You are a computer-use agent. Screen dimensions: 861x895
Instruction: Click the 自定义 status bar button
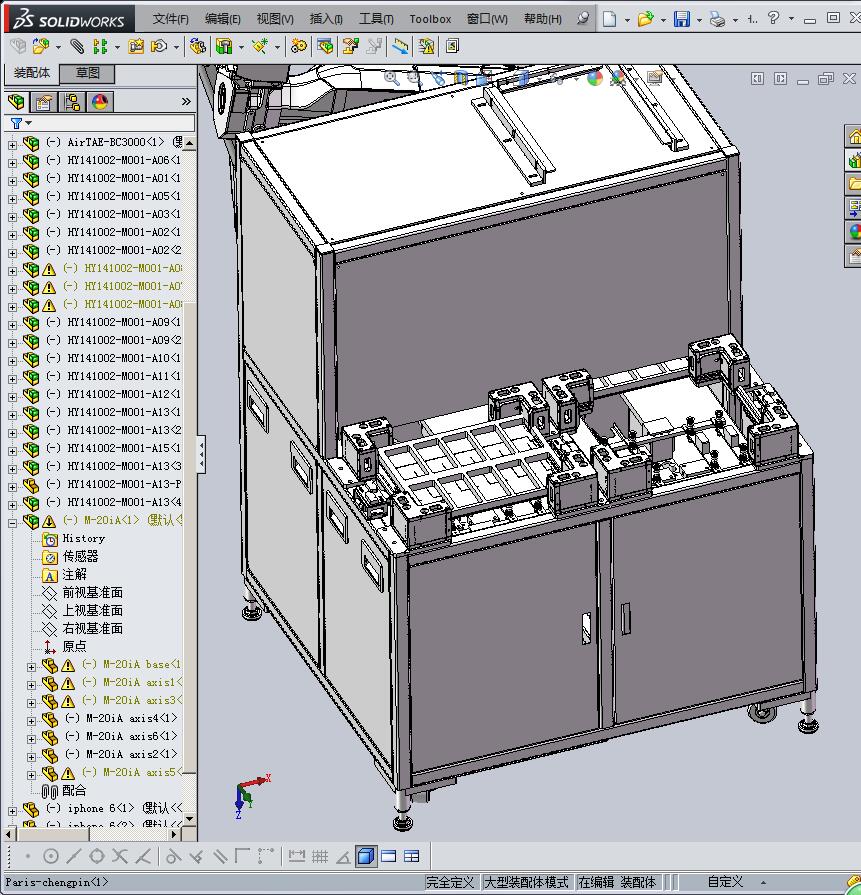coord(725,882)
